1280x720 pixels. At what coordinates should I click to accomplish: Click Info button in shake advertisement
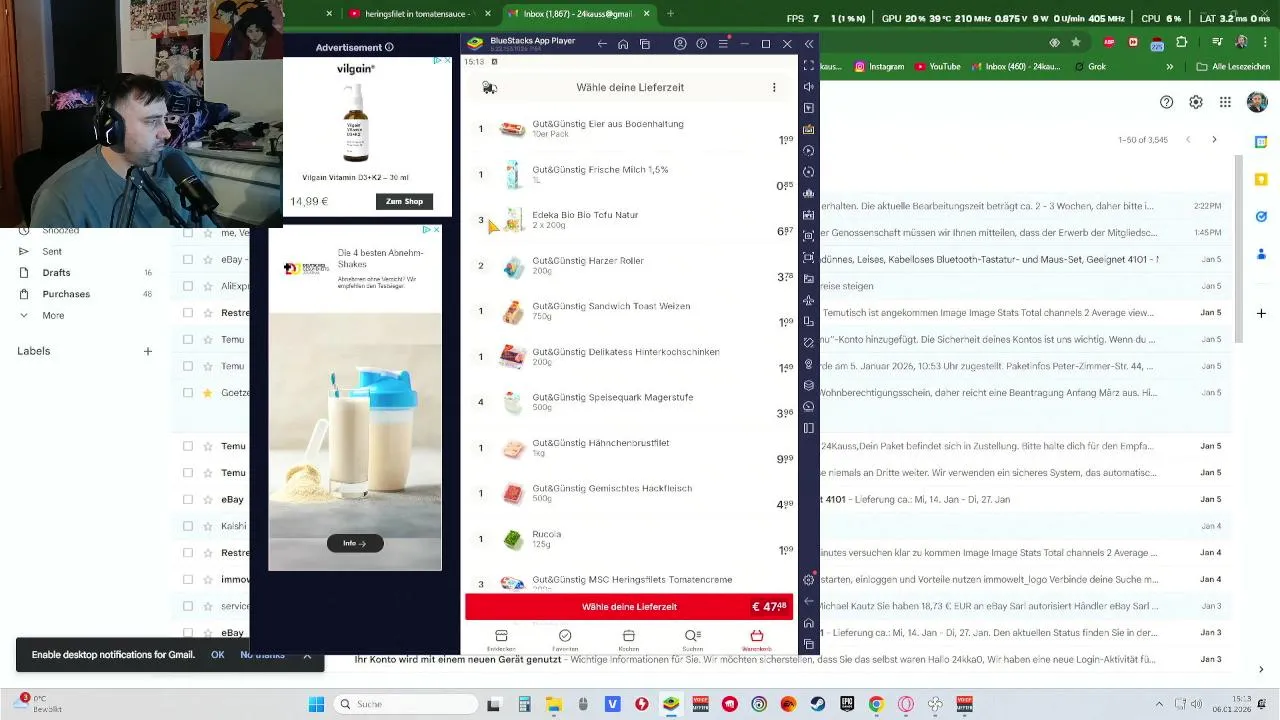click(355, 543)
